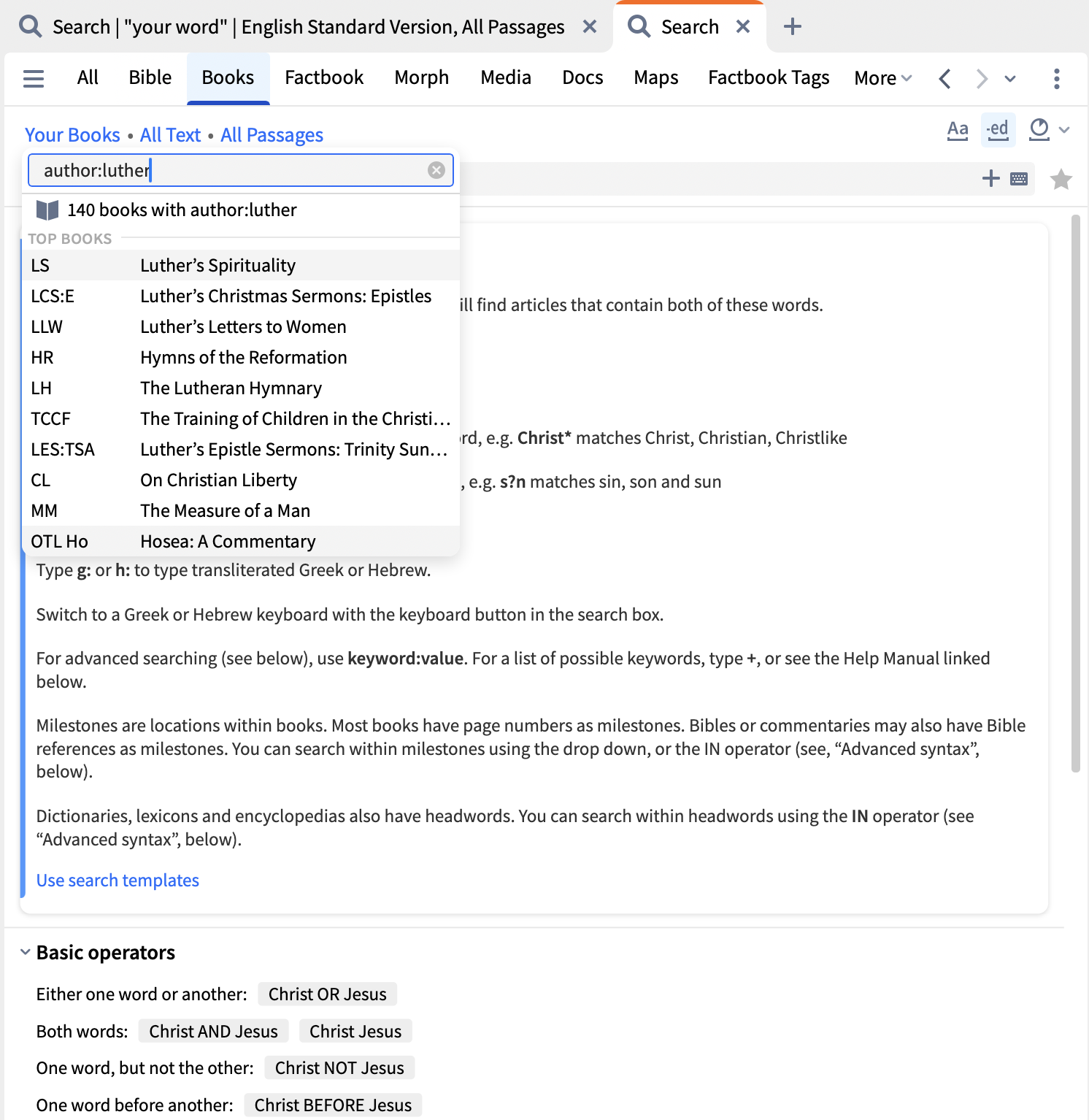Open the All Text field selector
1089x1120 pixels.
[170, 135]
